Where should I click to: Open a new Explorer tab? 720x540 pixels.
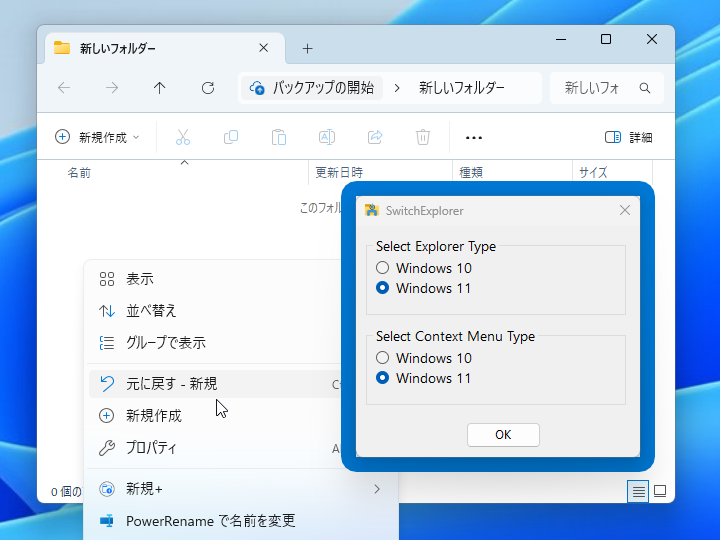tap(308, 48)
